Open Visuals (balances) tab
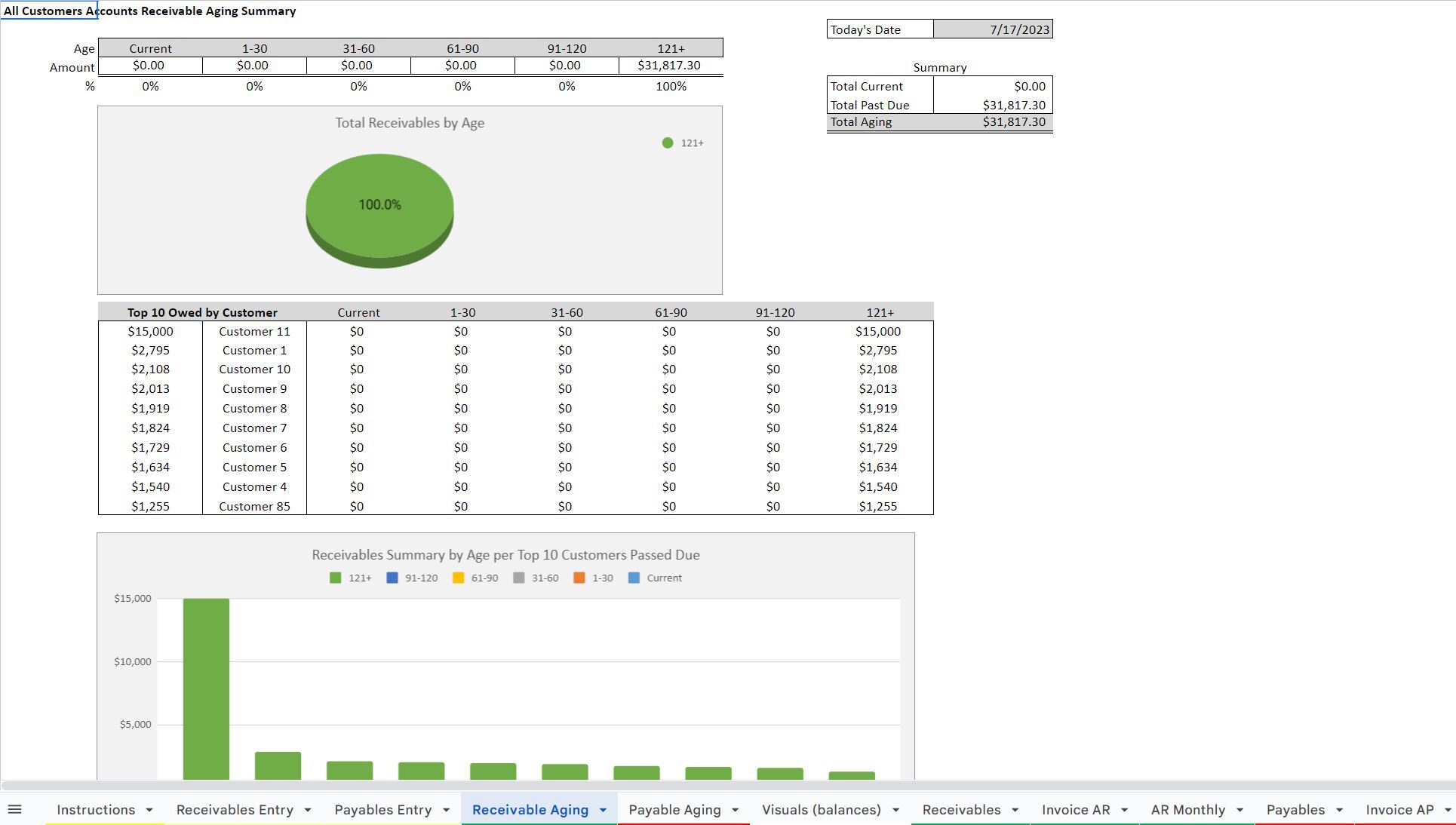Image resolution: width=1456 pixels, height=825 pixels. coord(822,810)
